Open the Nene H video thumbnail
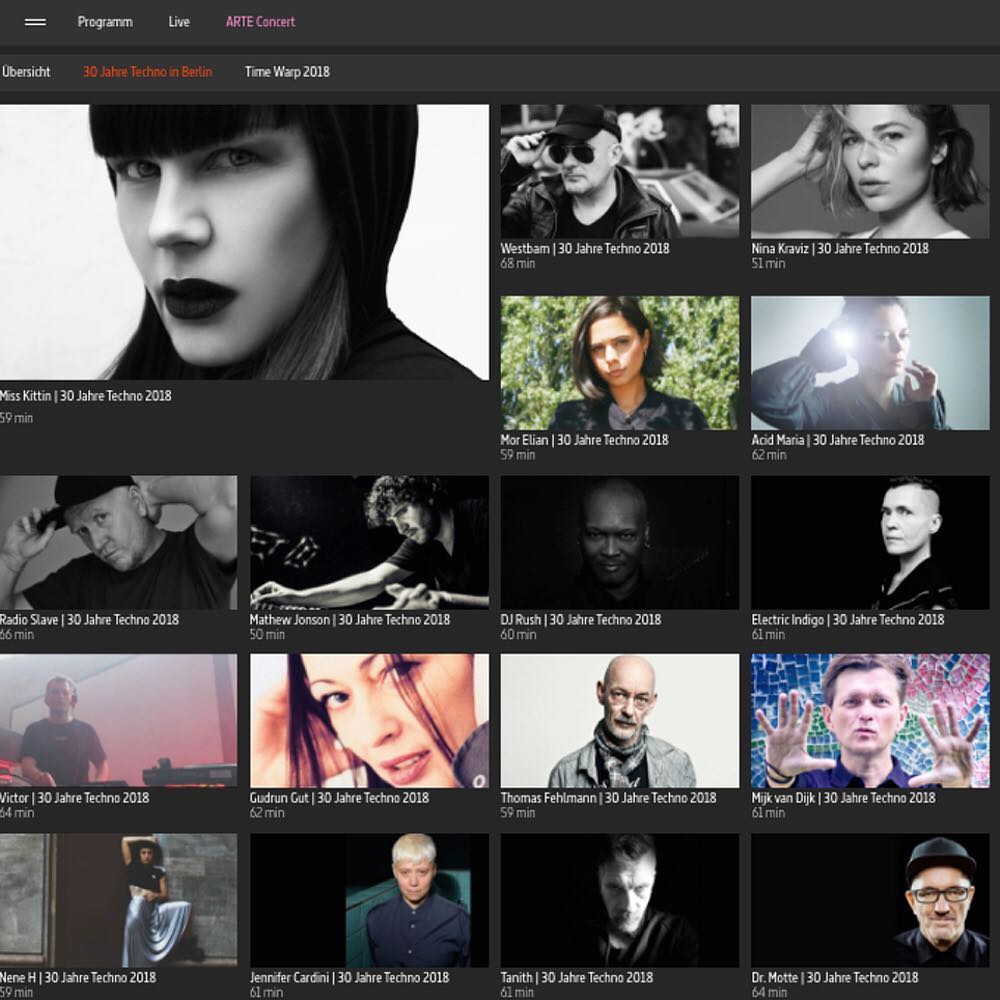Image resolution: width=1000 pixels, height=1000 pixels. tap(119, 901)
